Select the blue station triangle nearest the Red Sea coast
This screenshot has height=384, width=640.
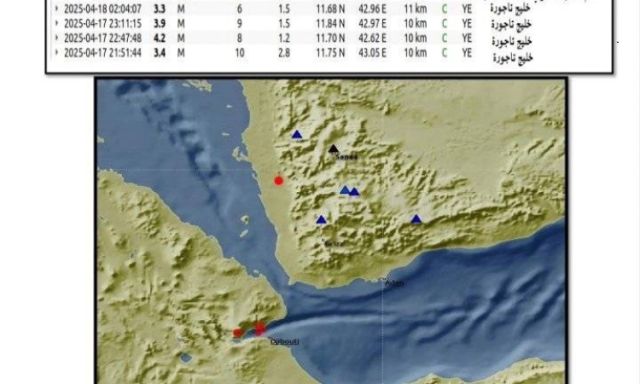(321, 220)
